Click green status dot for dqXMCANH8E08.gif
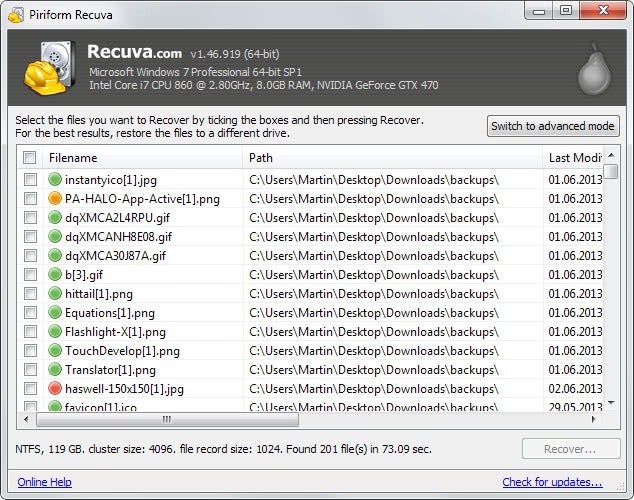634x500 pixels. 55,236
